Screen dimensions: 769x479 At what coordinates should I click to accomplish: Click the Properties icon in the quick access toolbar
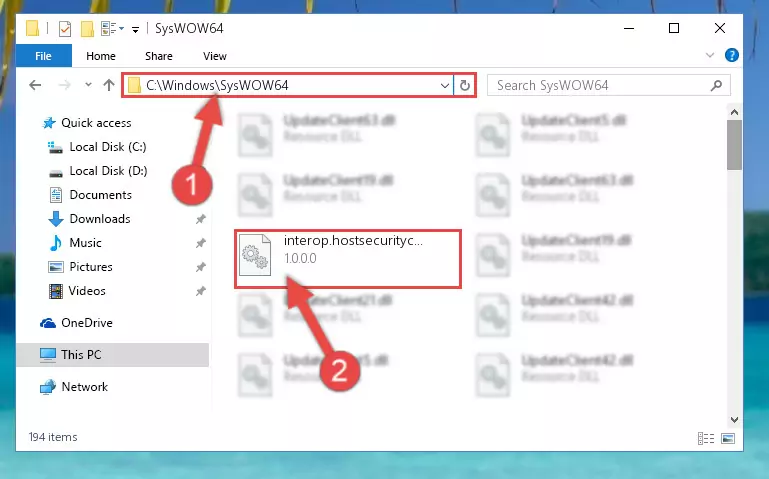coord(65,29)
